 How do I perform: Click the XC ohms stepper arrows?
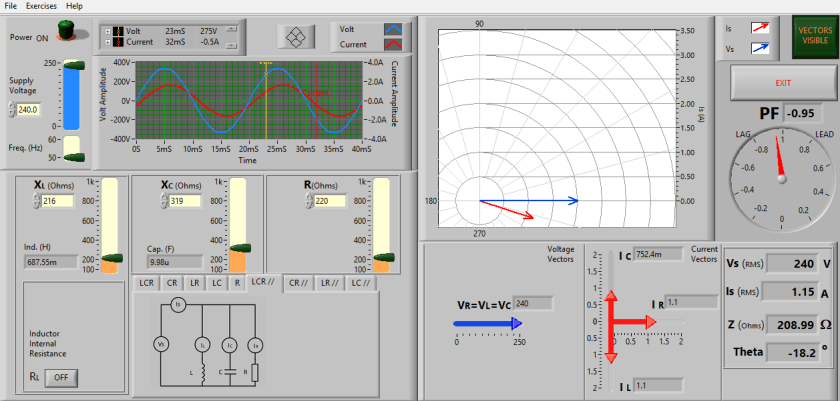click(x=164, y=201)
